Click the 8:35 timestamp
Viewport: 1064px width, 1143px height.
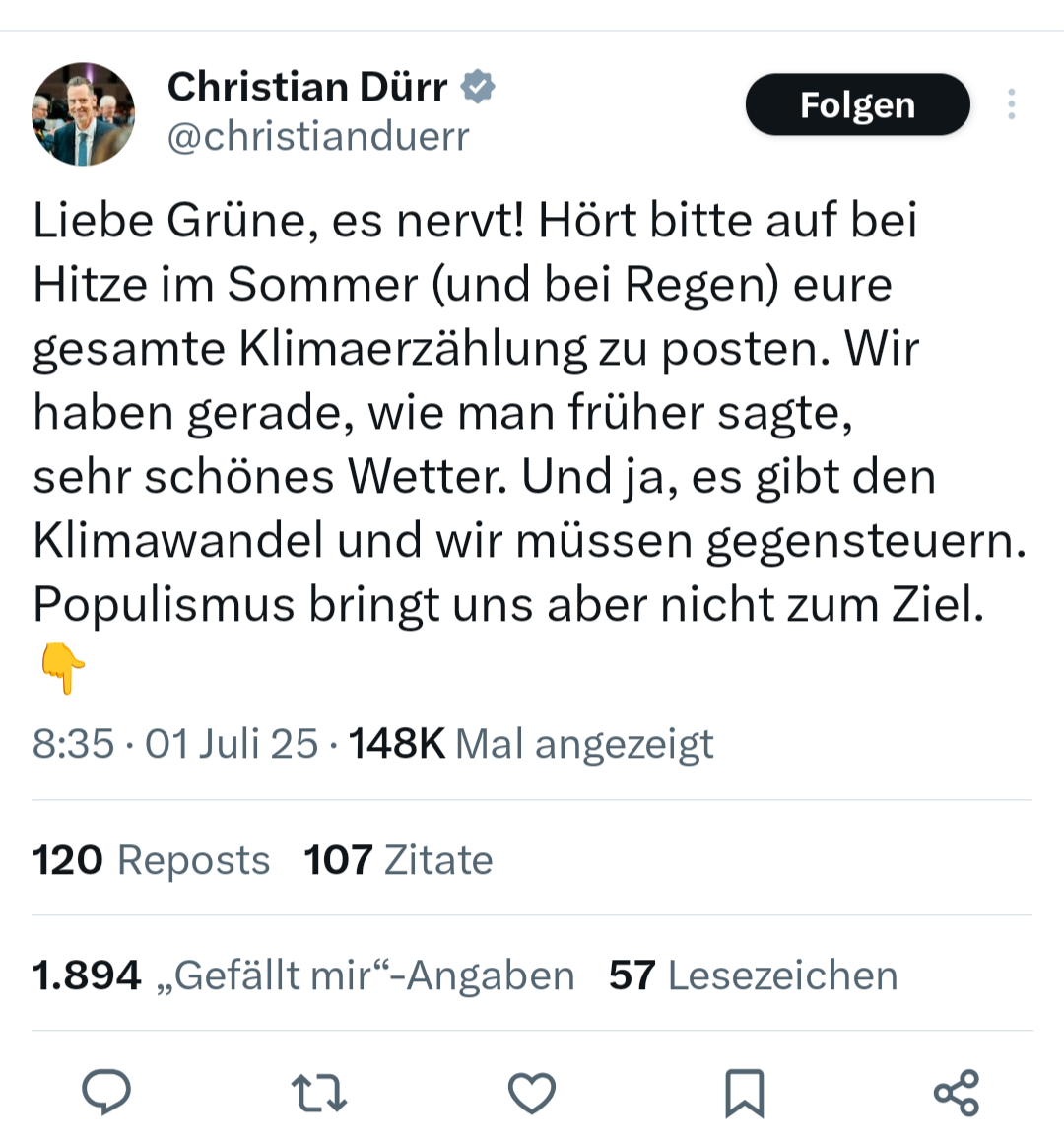(x=73, y=744)
